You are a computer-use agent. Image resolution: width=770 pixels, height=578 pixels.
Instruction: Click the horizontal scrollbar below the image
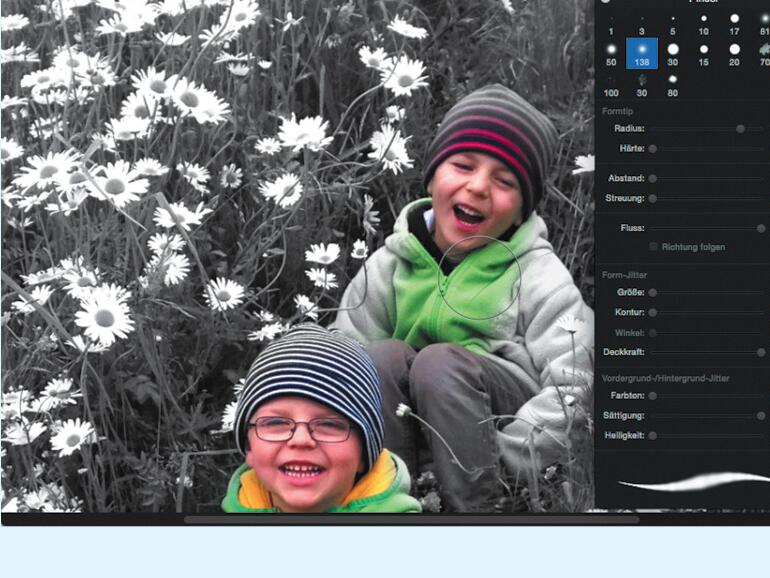[x=410, y=519]
